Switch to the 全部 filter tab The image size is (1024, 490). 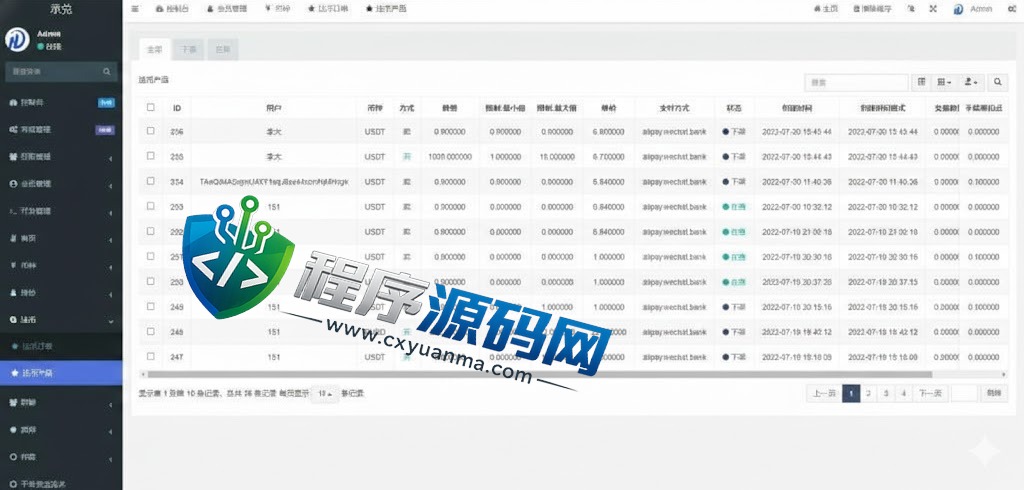click(155, 50)
